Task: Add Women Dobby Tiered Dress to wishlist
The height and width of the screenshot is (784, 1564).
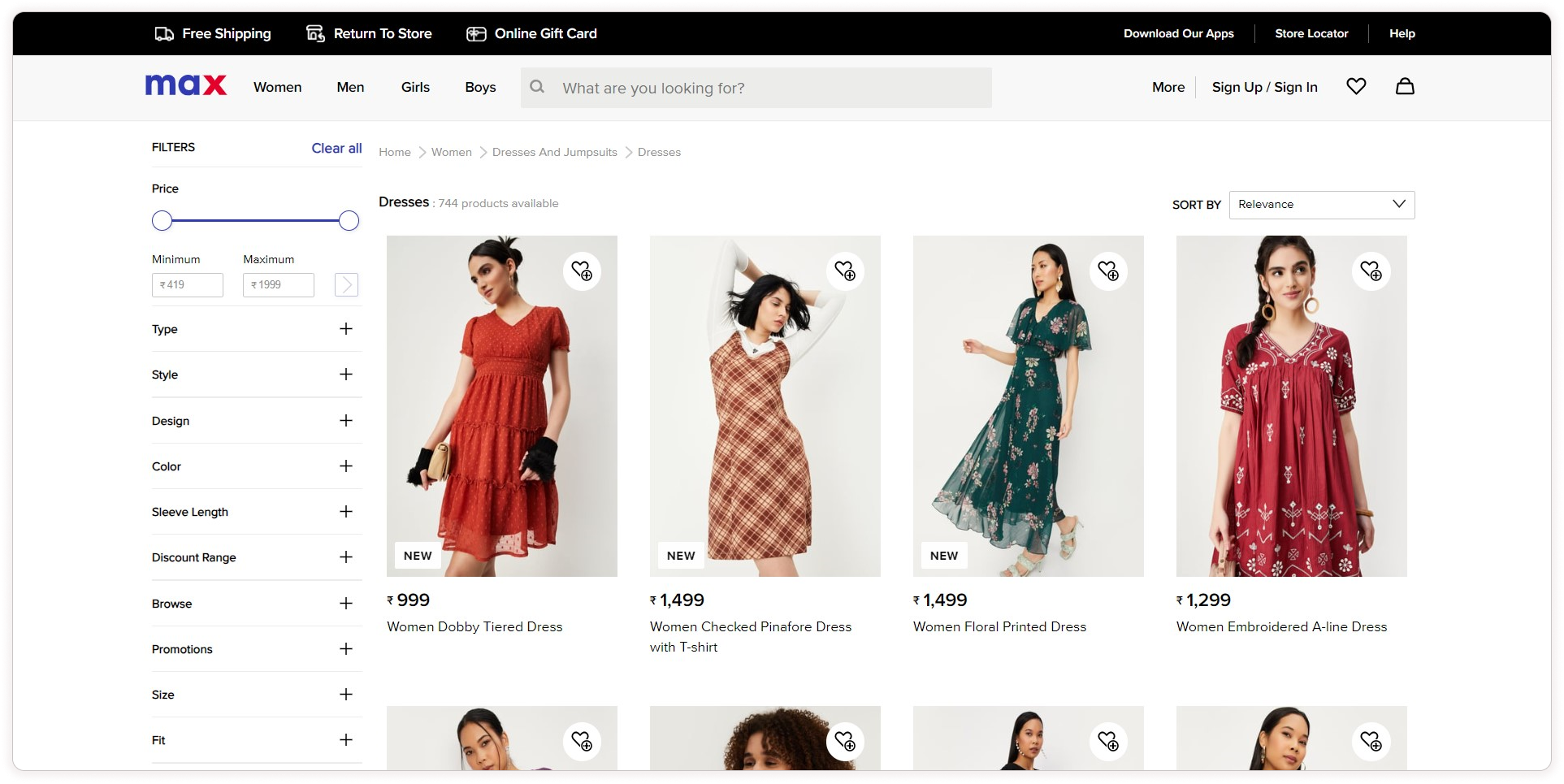Action: pos(582,271)
